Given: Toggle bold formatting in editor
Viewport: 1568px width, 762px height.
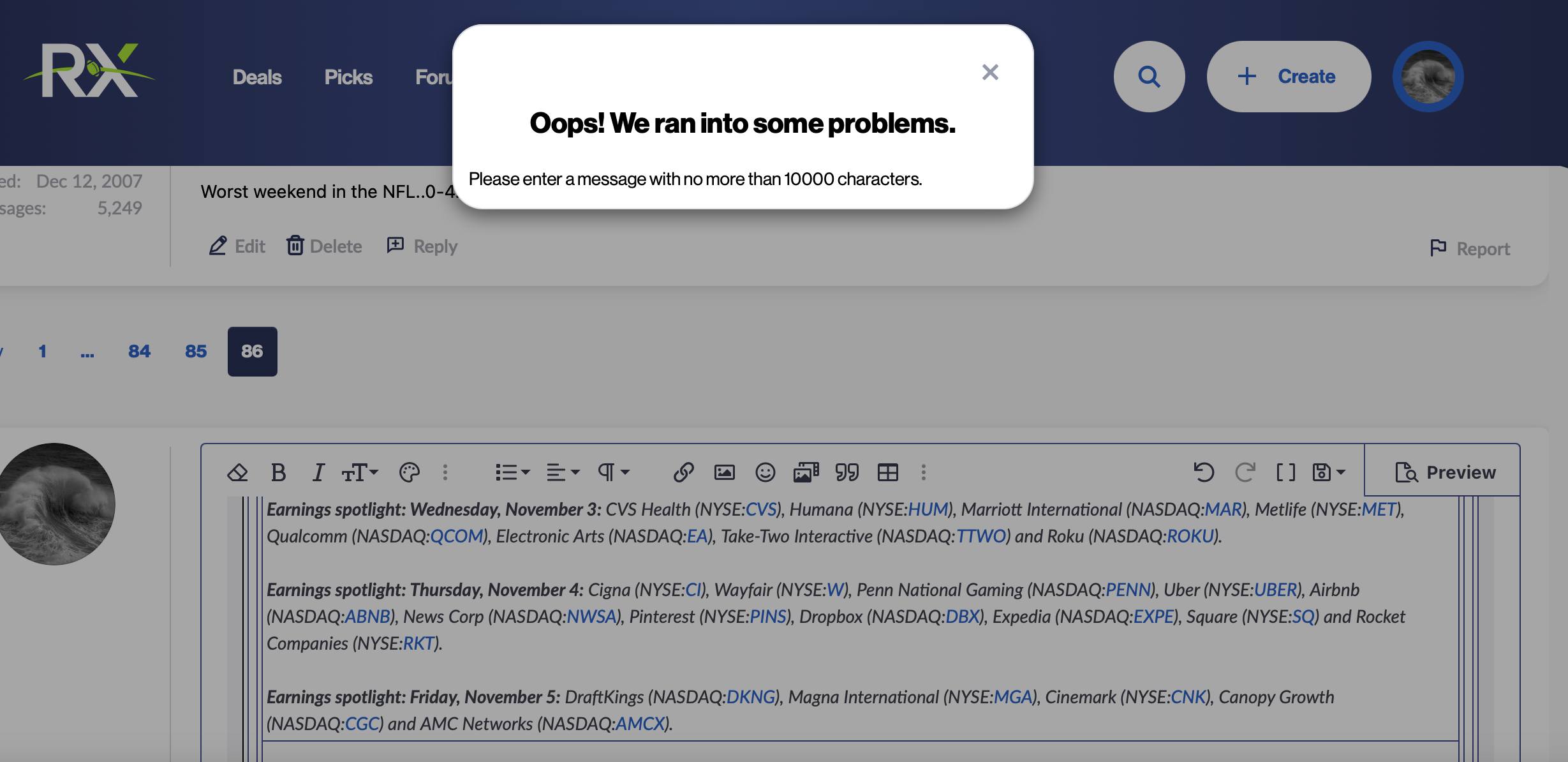Looking at the screenshot, I should (278, 472).
